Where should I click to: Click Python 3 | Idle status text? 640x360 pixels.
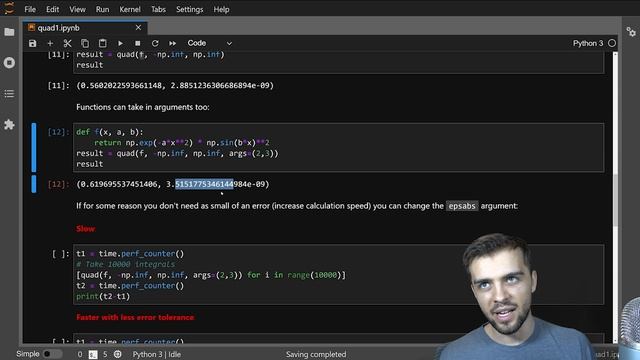click(x=156, y=354)
